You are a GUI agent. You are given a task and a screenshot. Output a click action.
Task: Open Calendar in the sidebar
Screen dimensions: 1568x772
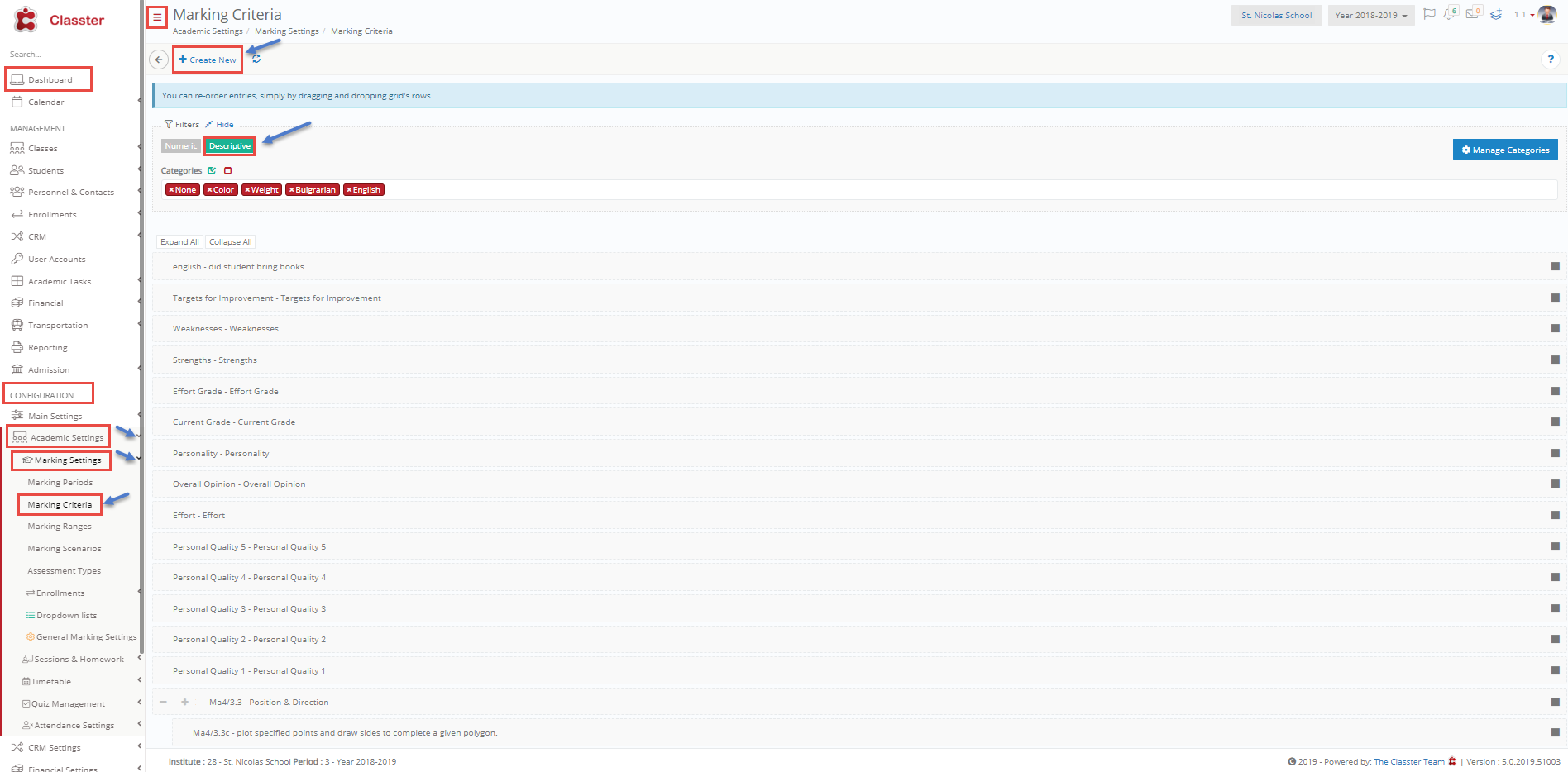pyautogui.click(x=45, y=102)
